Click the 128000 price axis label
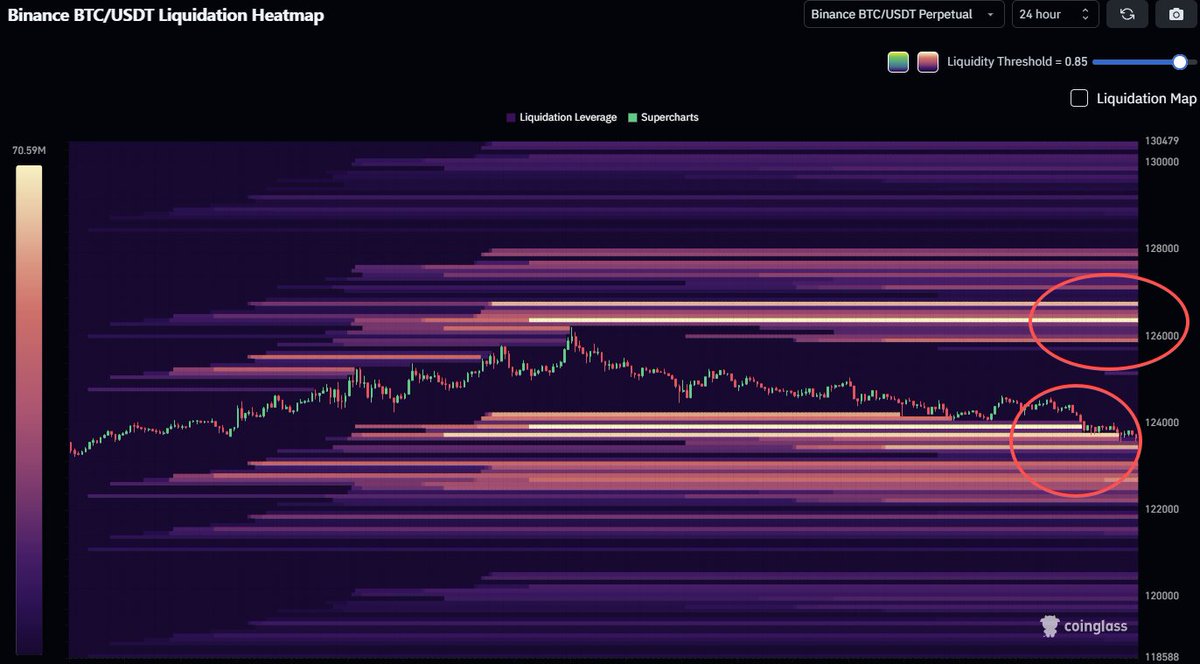This screenshot has width=1200, height=664. (1164, 249)
